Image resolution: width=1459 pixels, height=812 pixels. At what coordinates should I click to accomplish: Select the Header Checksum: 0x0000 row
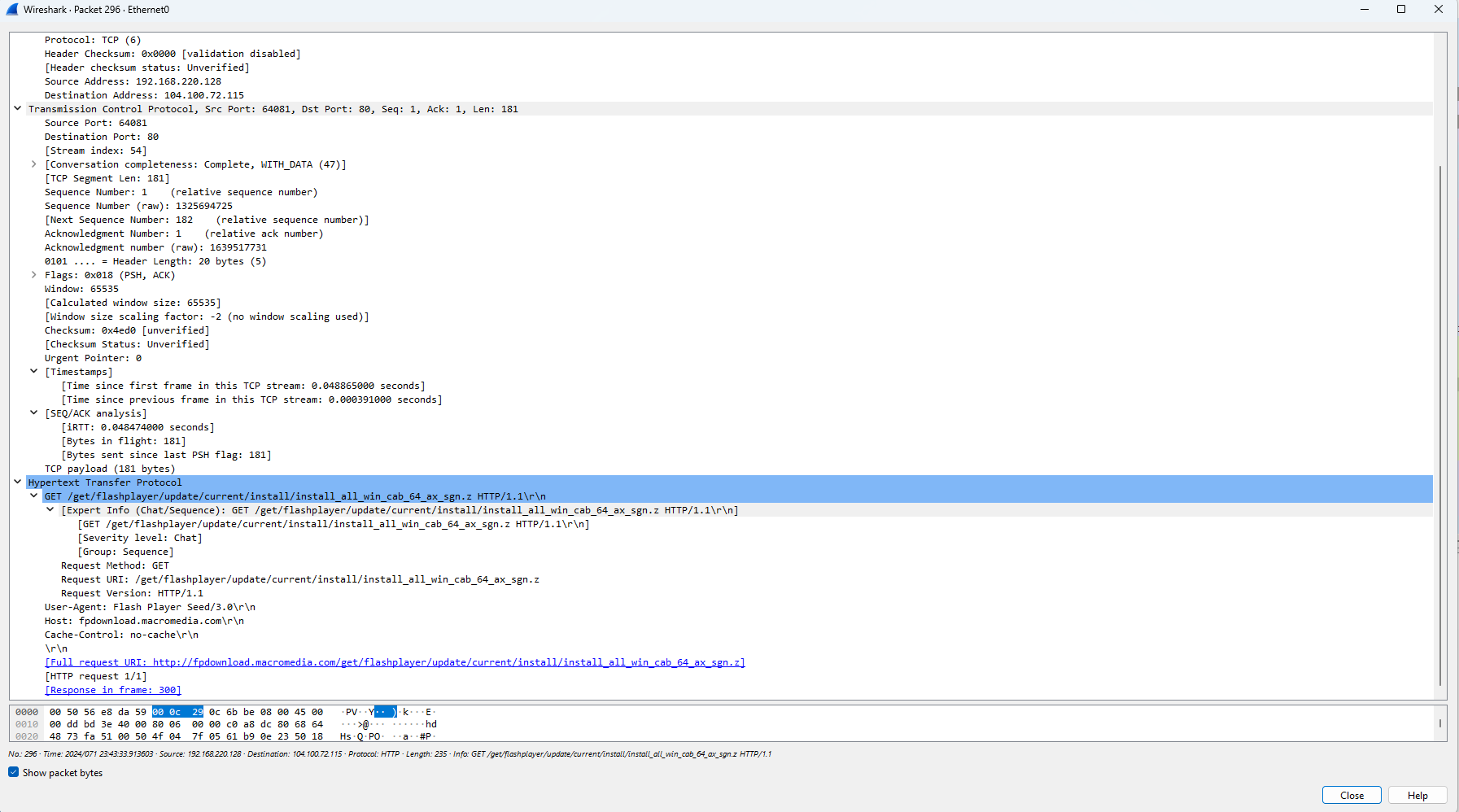click(173, 54)
